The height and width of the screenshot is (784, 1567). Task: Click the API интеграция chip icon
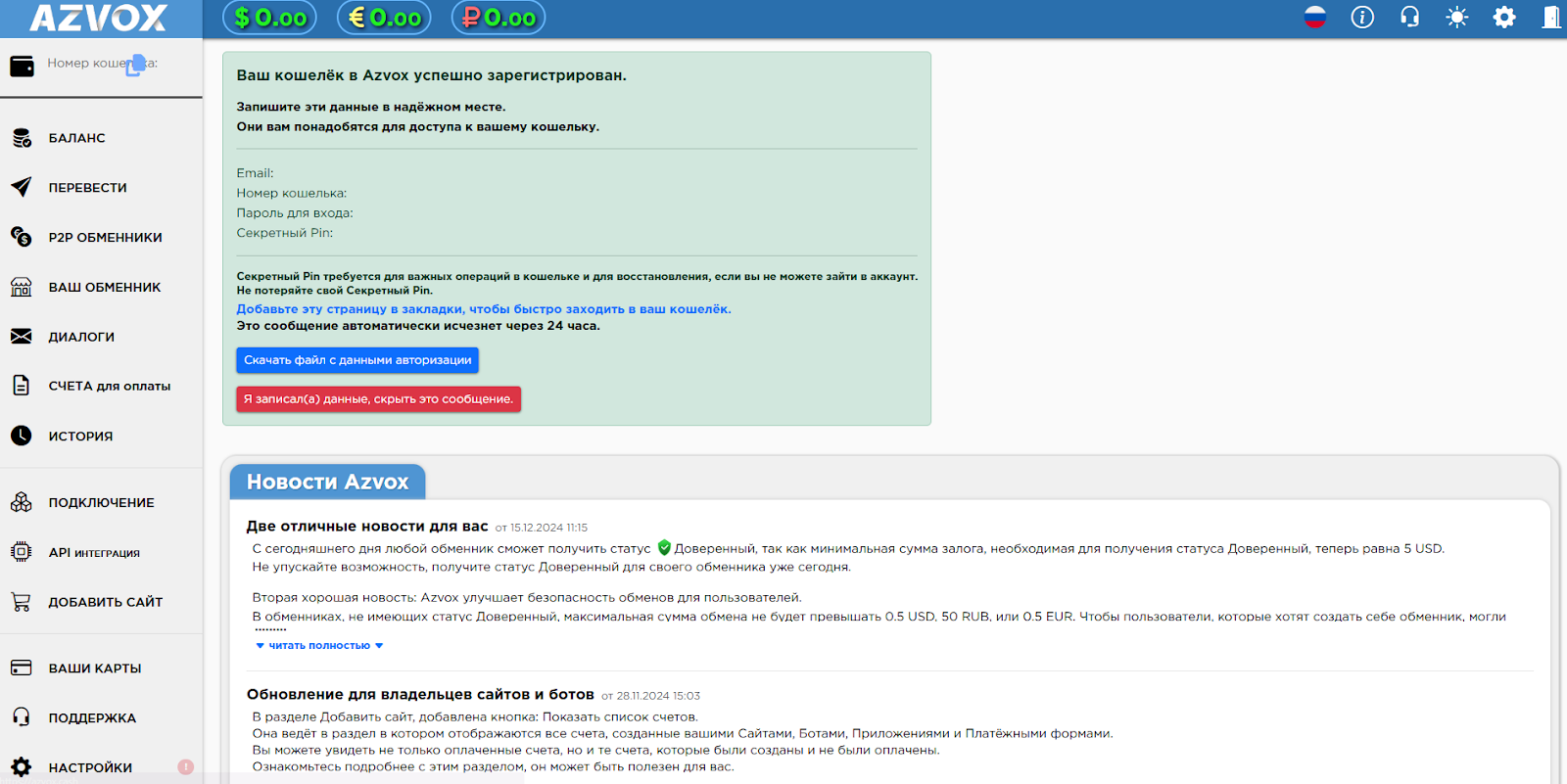(x=22, y=552)
